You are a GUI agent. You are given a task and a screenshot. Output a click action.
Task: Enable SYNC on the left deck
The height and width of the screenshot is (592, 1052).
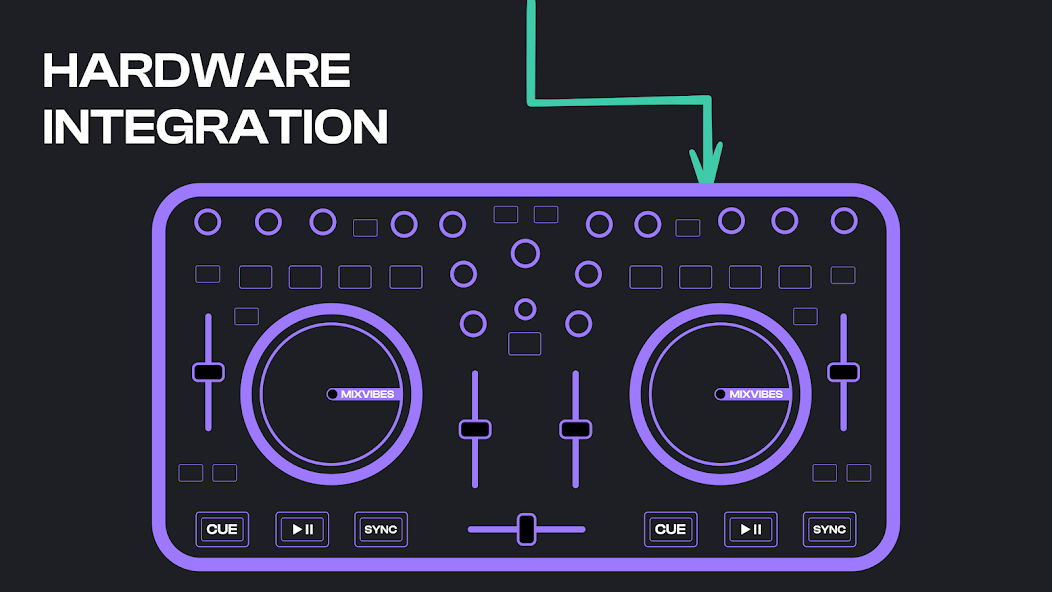coord(381,529)
